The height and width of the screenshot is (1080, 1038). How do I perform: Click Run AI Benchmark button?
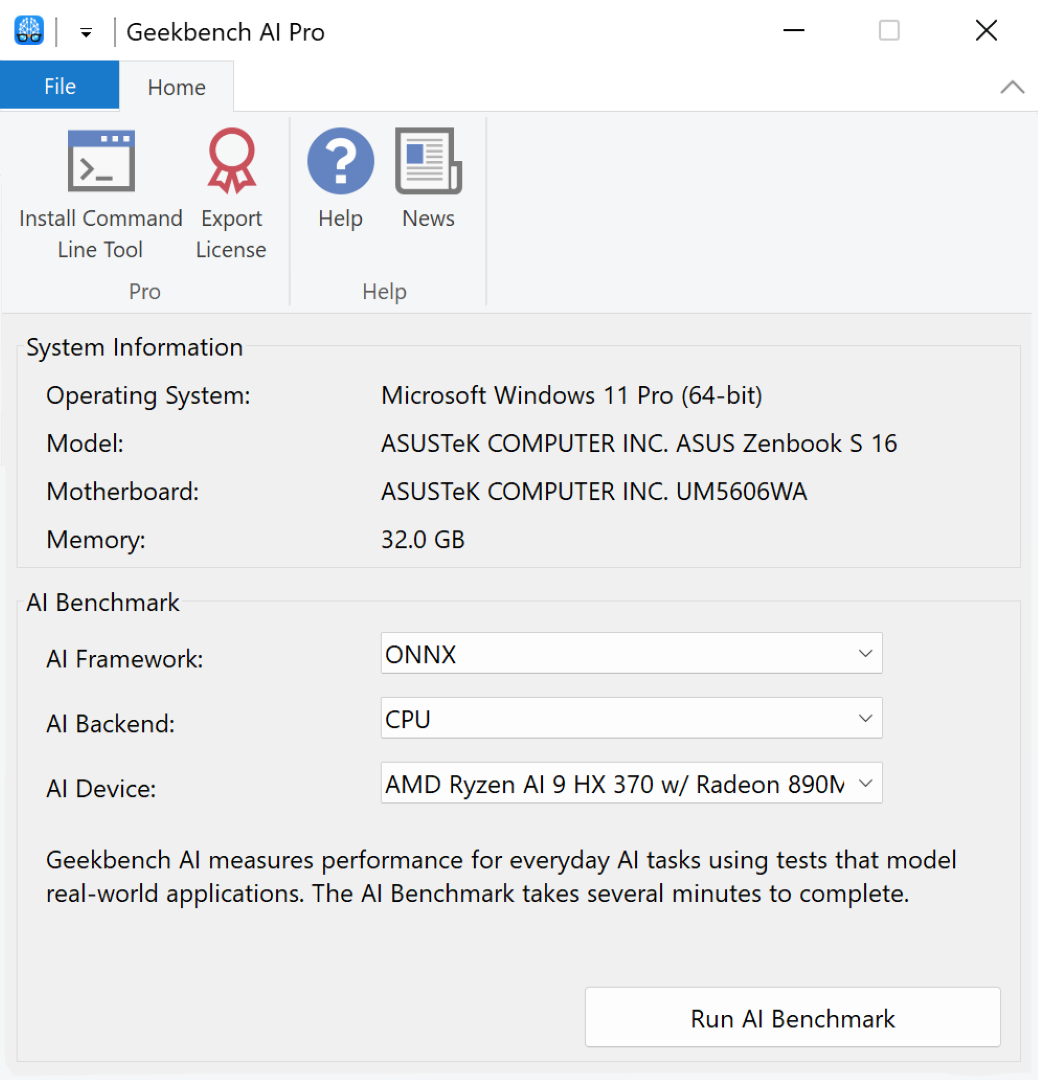[x=793, y=1017]
